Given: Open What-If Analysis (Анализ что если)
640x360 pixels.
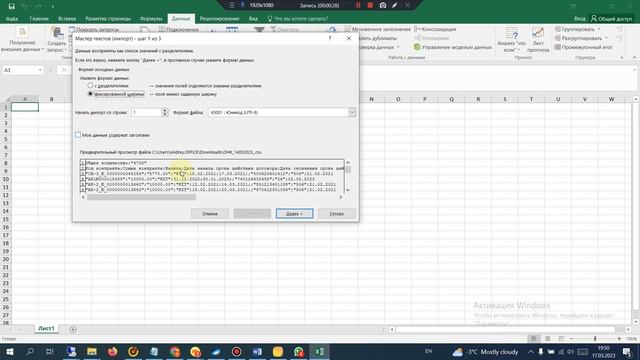Looking at the screenshot, I should pyautogui.click(x=511, y=40).
